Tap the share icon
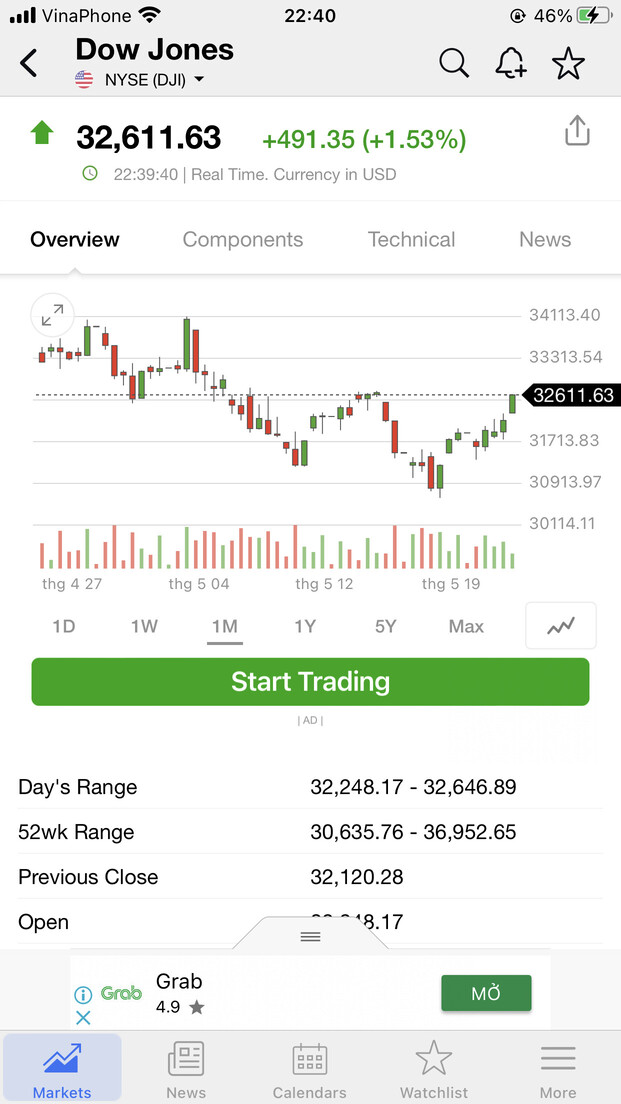Viewport: 621px width, 1104px height. point(577,132)
